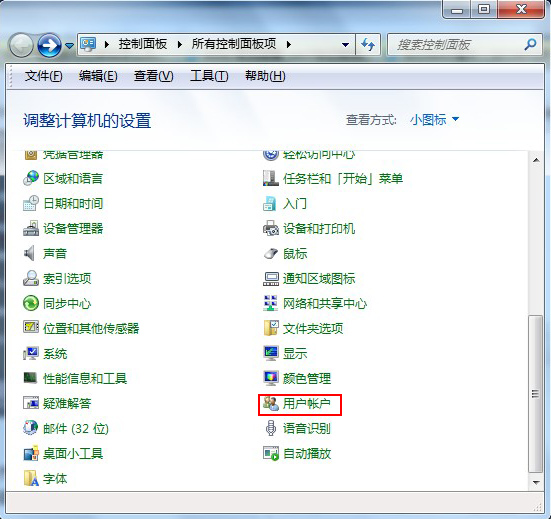Expand the arrow after 所有控制面板项
Image resolution: width=551 pixels, height=519 pixels.
click(x=289, y=45)
